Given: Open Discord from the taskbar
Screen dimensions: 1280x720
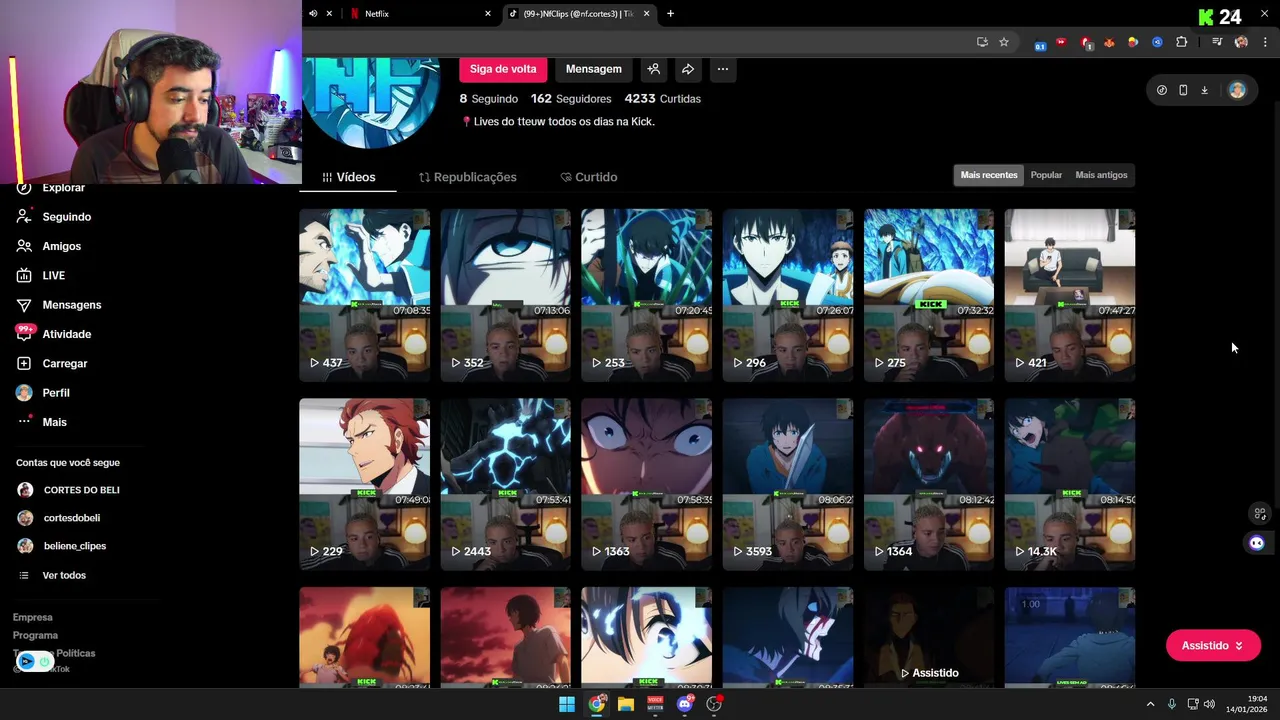Looking at the screenshot, I should point(685,704).
